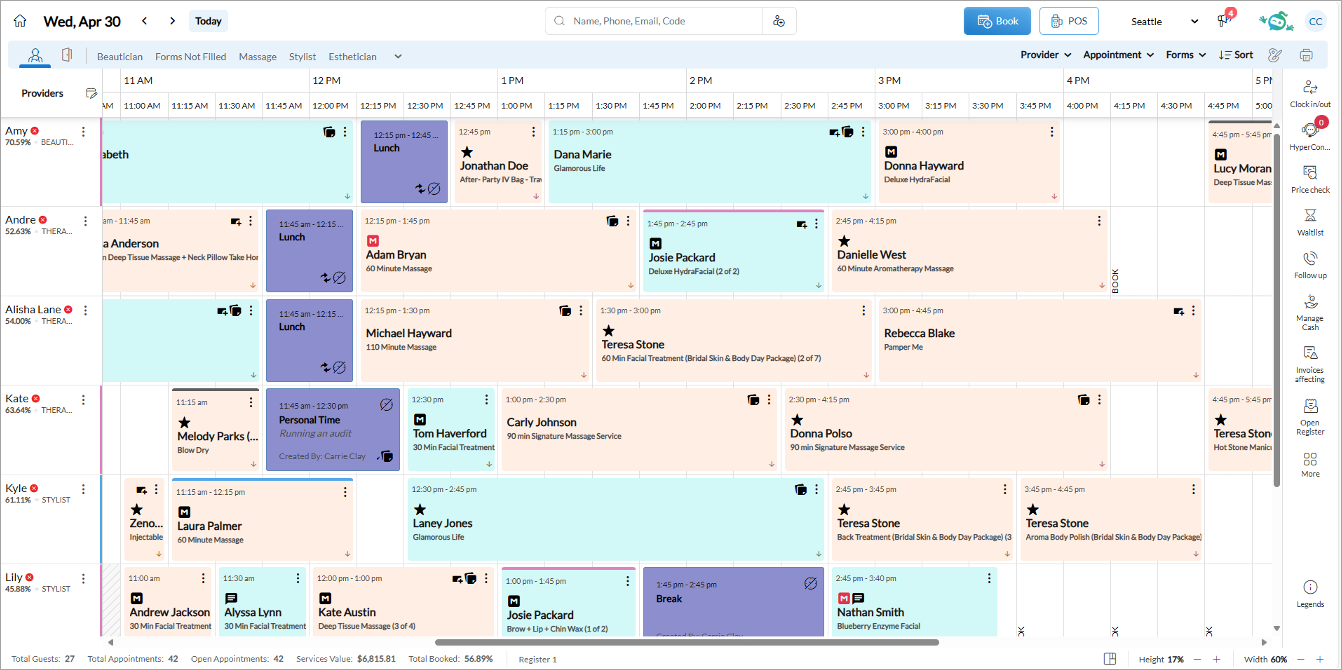Open Manage Cash sidebar icon
1342x670 pixels.
click(x=1310, y=312)
